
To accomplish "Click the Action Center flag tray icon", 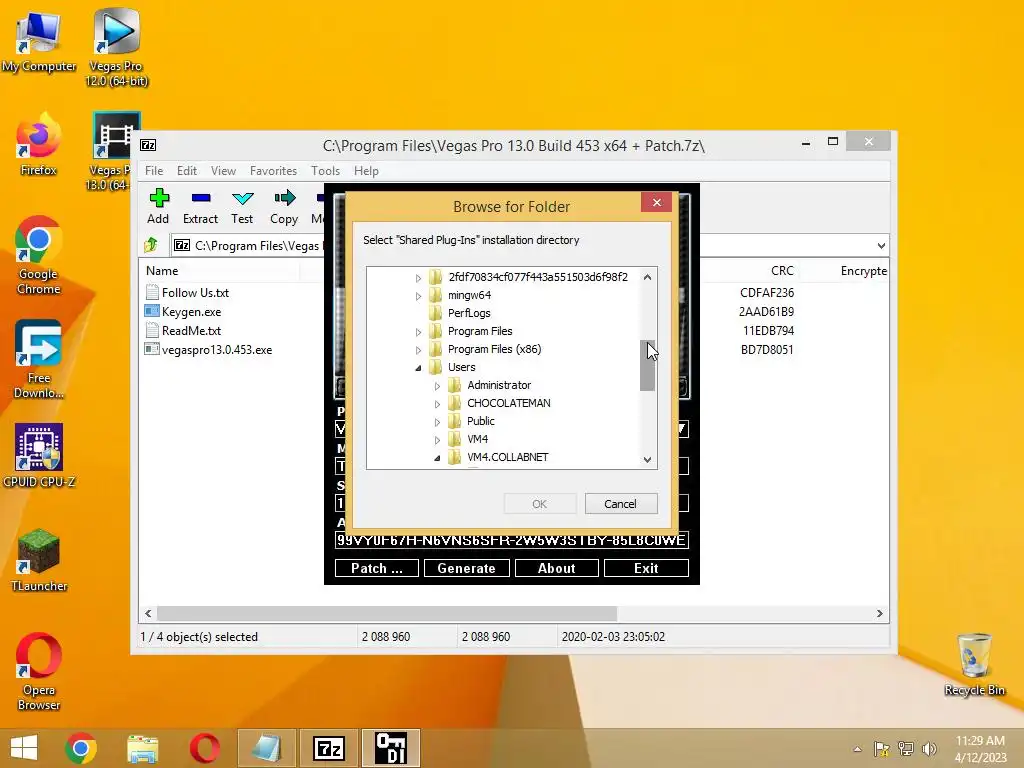I will pyautogui.click(x=881, y=749).
